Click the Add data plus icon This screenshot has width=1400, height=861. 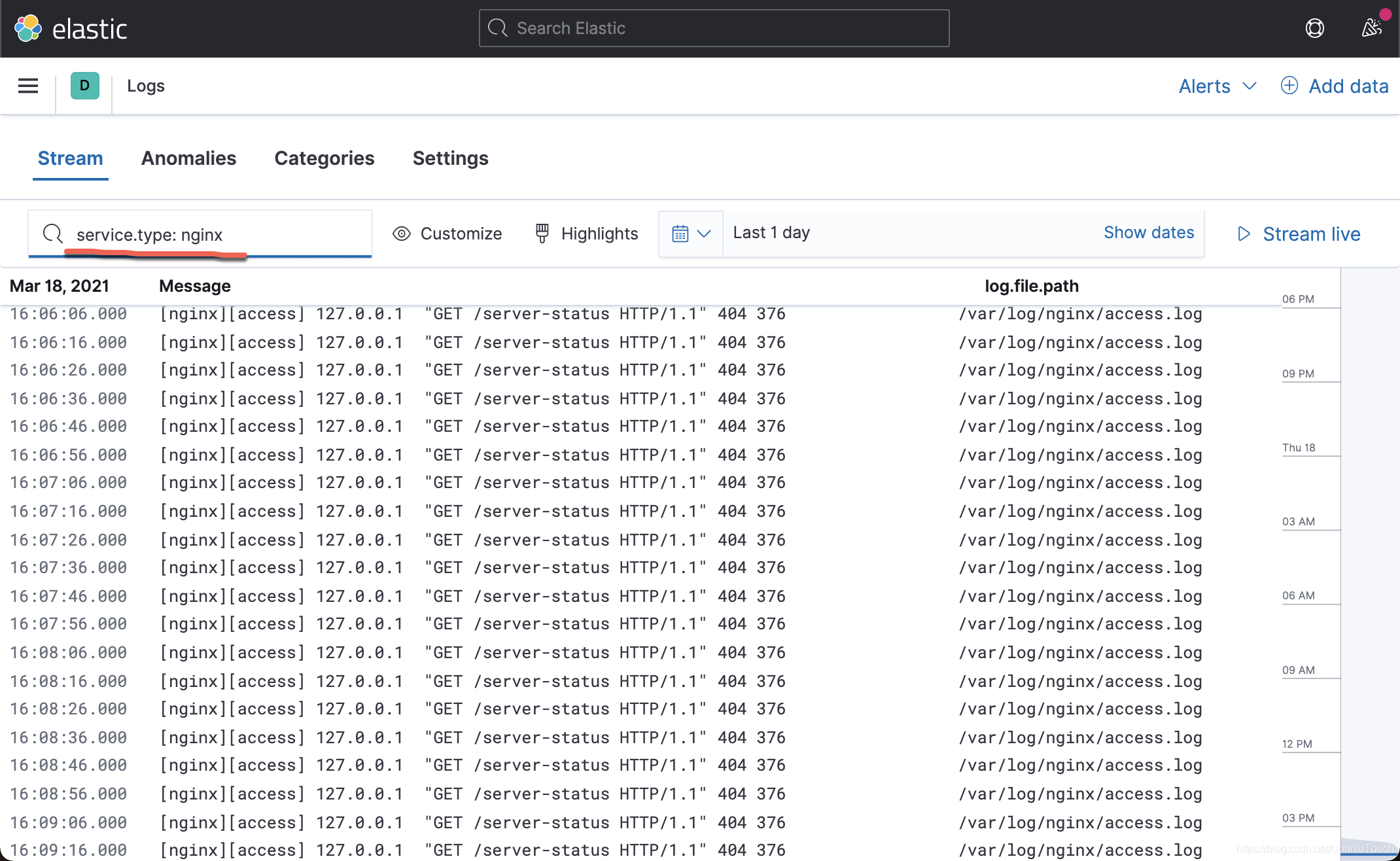[x=1289, y=86]
